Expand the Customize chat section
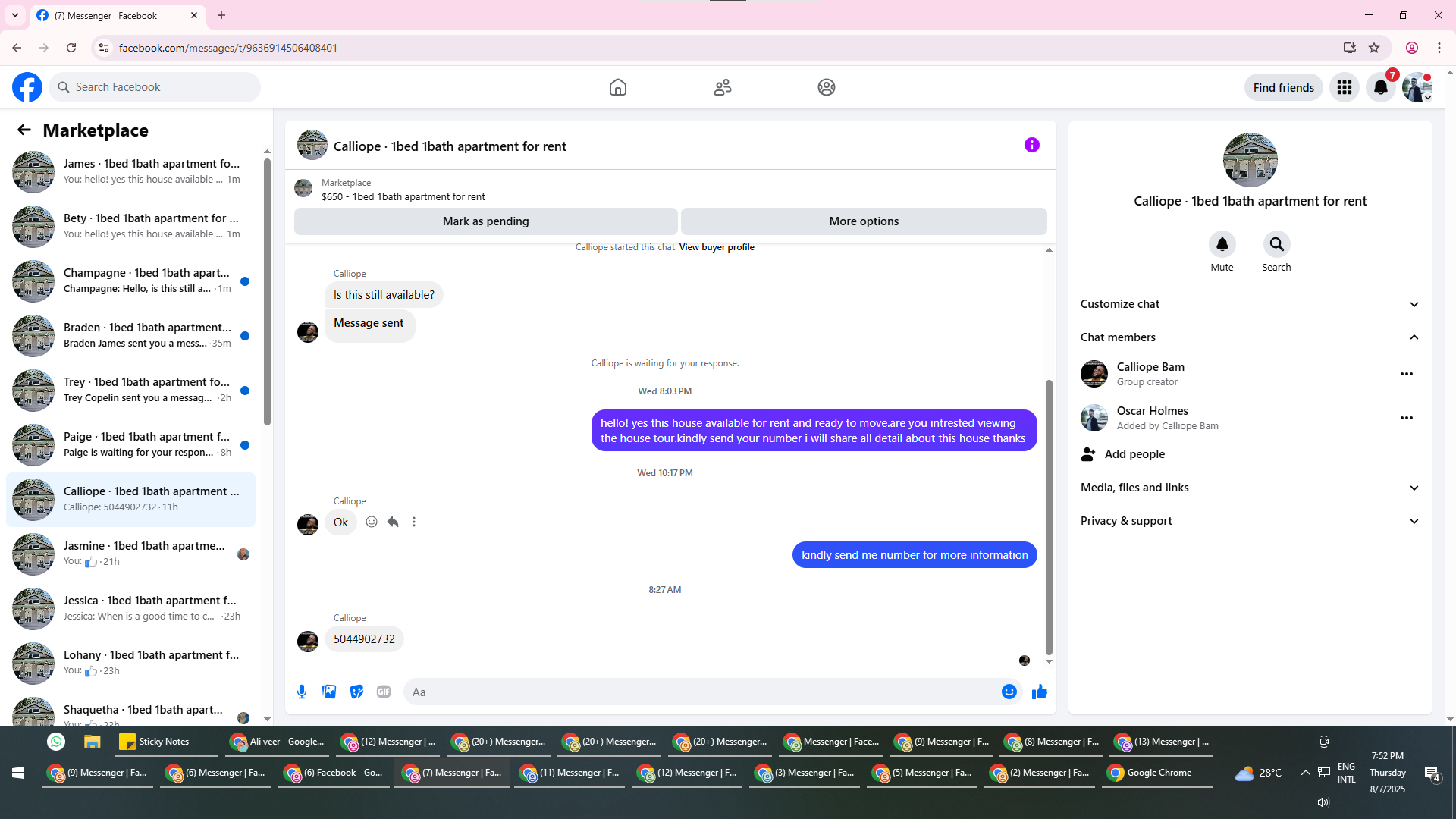This screenshot has width=1456, height=819. (1250, 304)
